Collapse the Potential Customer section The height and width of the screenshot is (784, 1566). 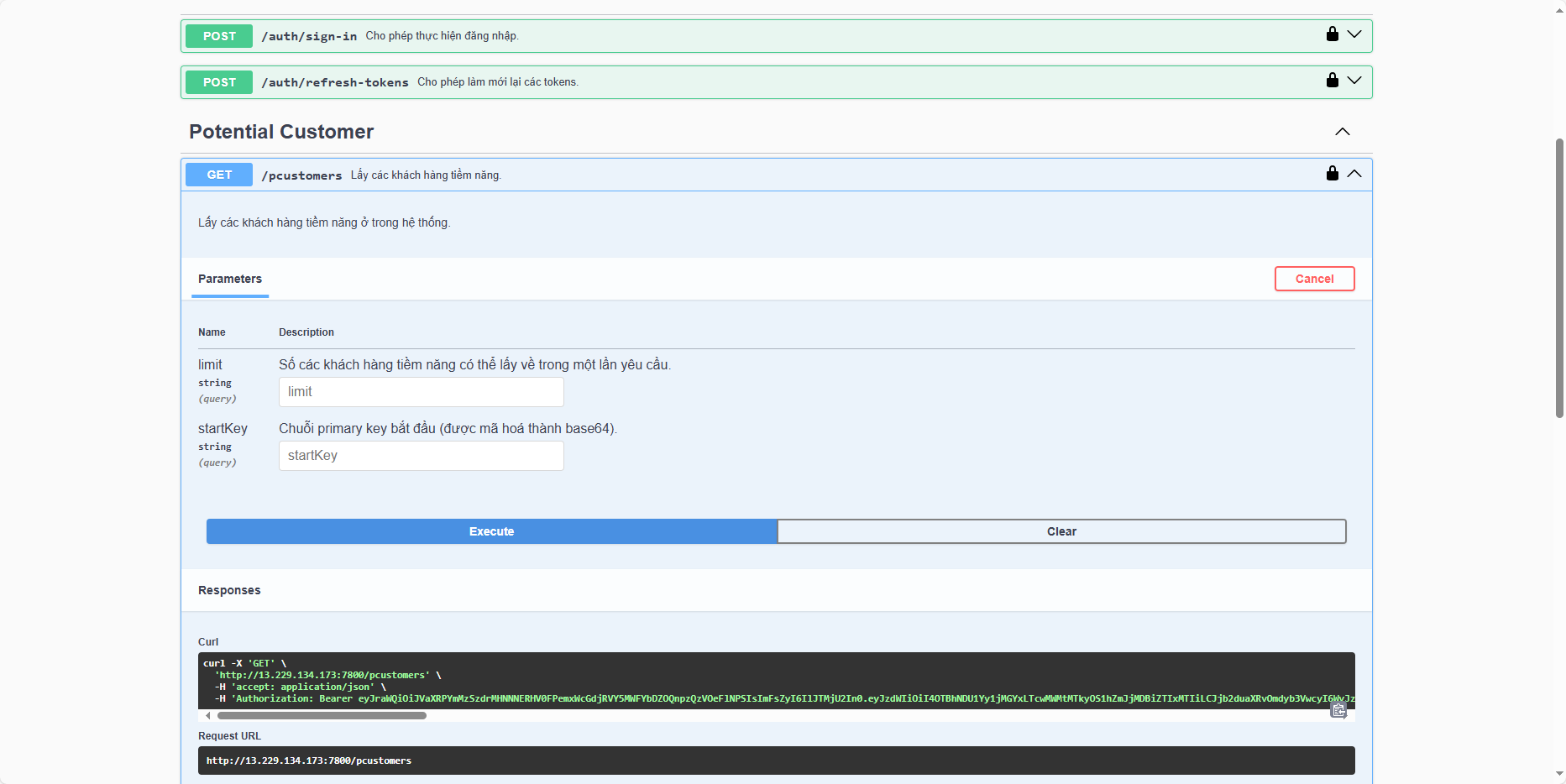(x=1343, y=132)
